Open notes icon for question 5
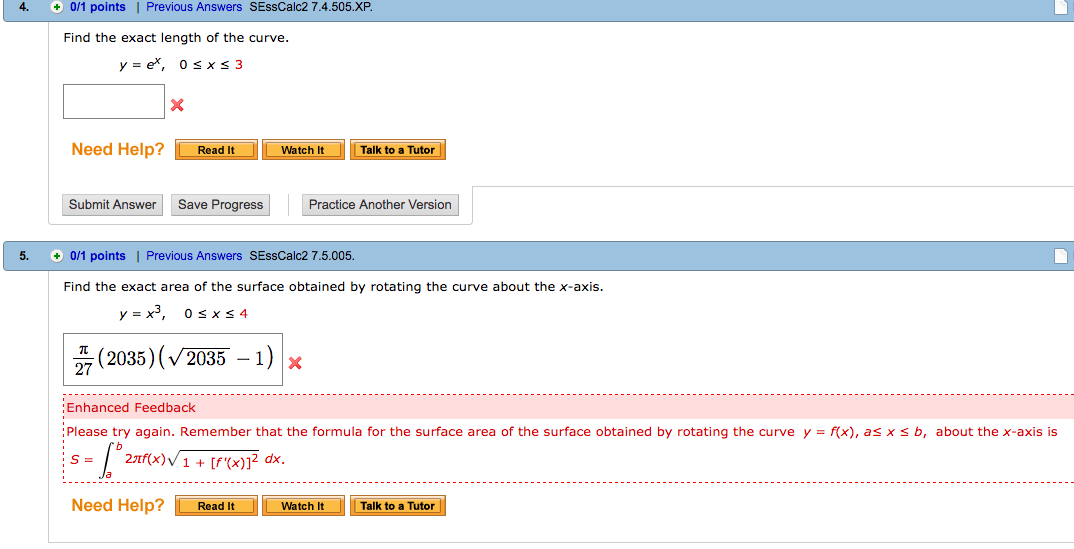This screenshot has height=549, width=1074. (1060, 256)
